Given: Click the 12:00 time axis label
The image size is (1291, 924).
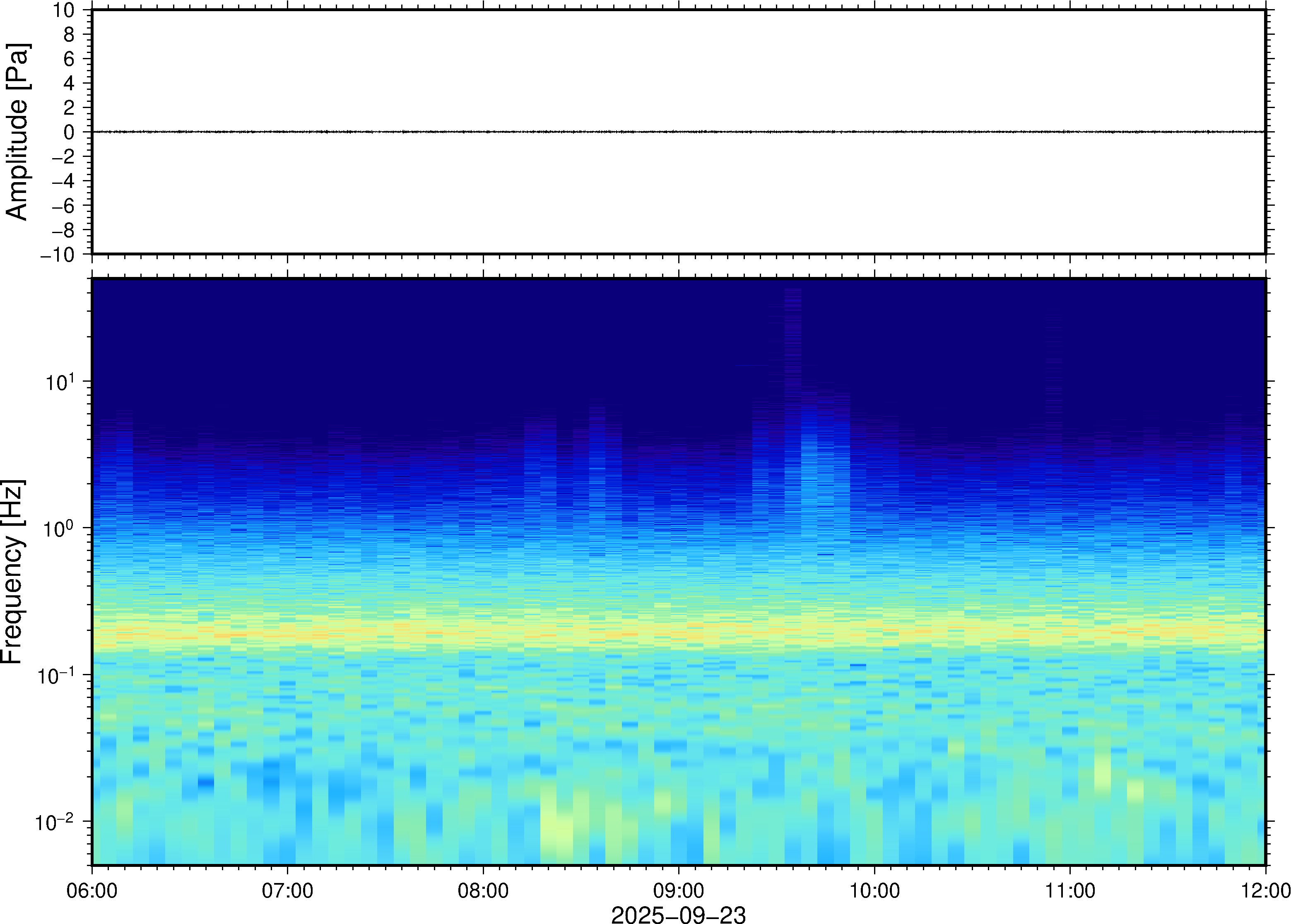Looking at the screenshot, I should 1265,890.
